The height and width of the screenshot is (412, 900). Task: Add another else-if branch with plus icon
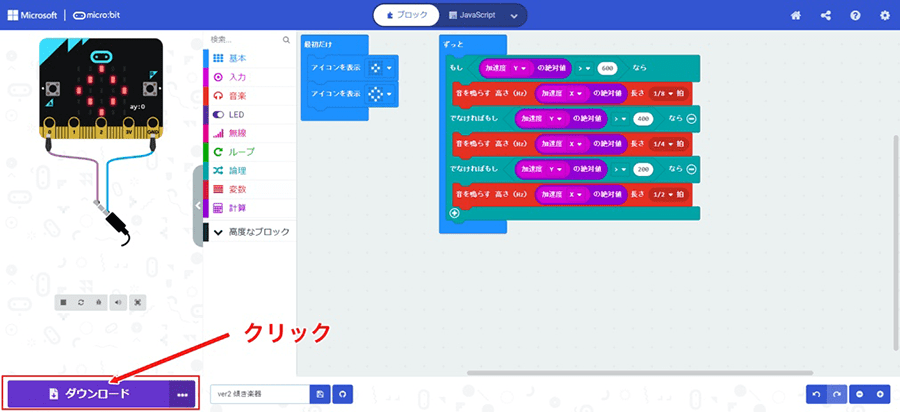[455, 213]
